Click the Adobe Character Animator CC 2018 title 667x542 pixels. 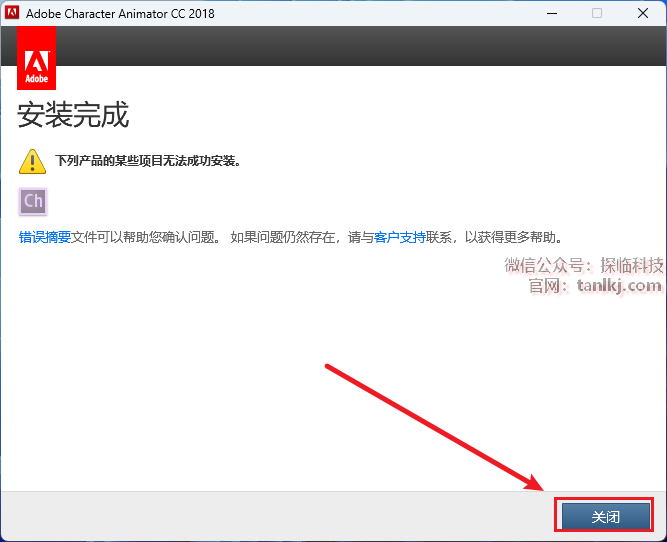(120, 14)
